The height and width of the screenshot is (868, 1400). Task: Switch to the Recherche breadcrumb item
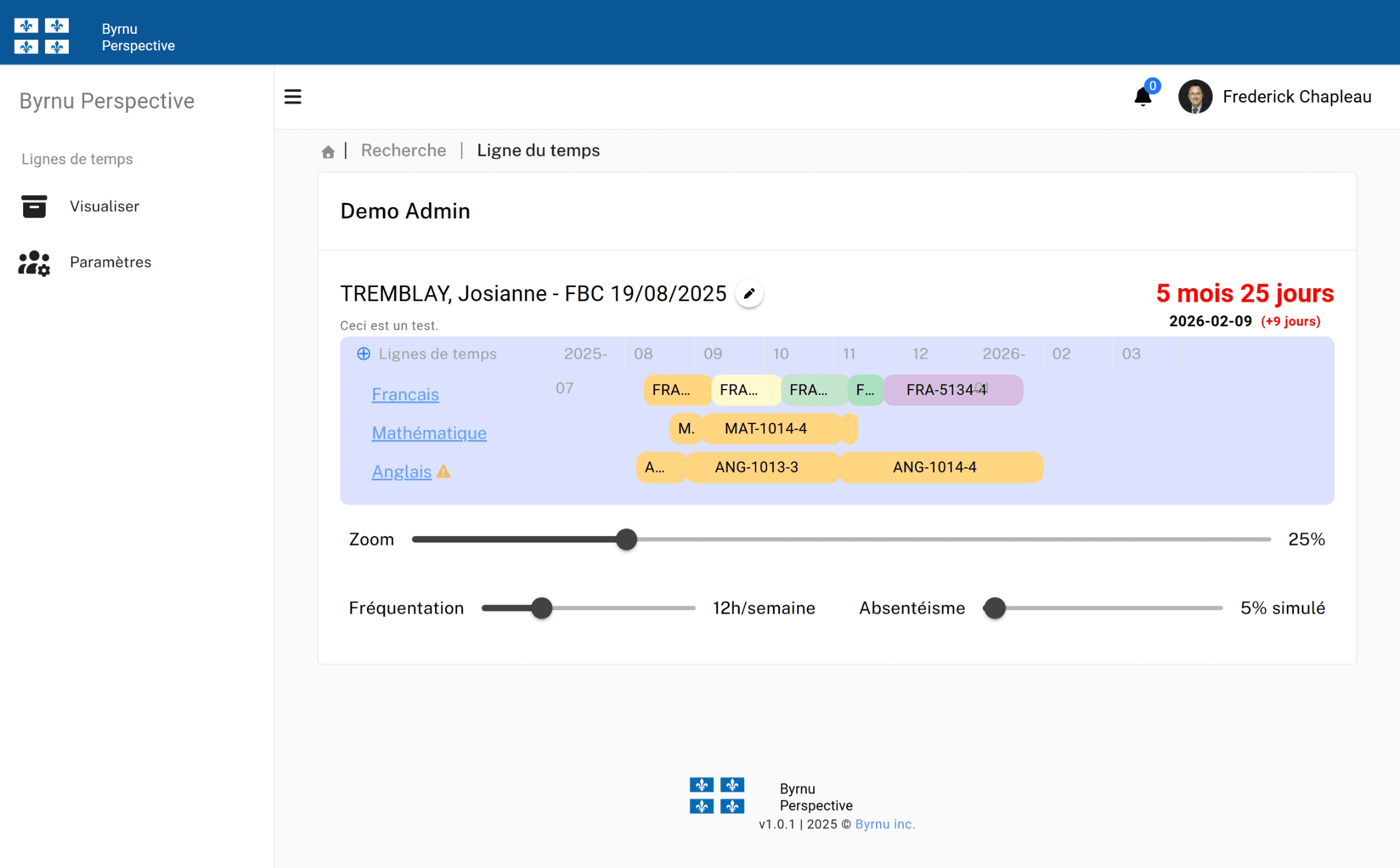click(403, 150)
